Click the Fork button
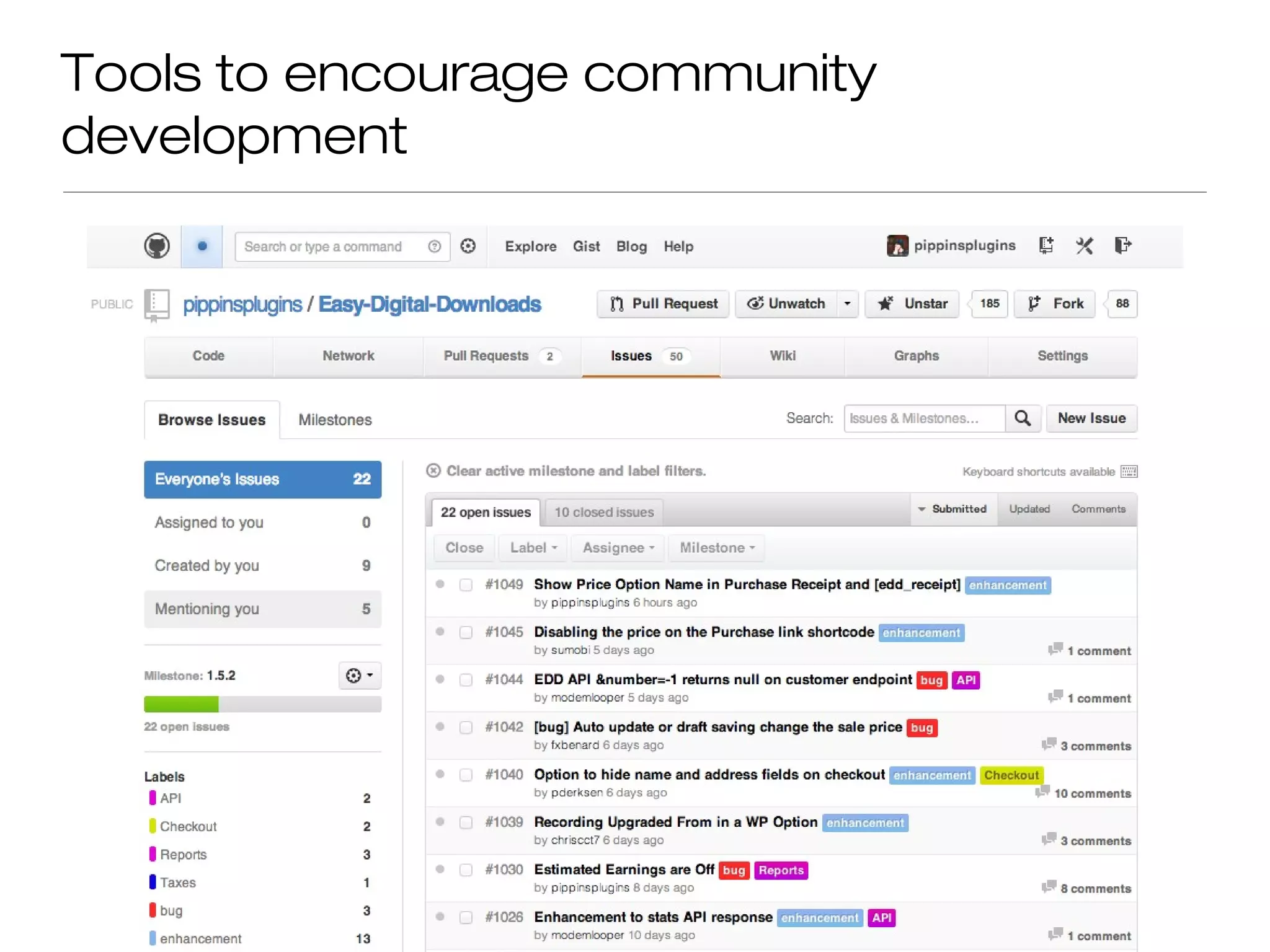Image resolution: width=1270 pixels, height=952 pixels. coord(1055,304)
